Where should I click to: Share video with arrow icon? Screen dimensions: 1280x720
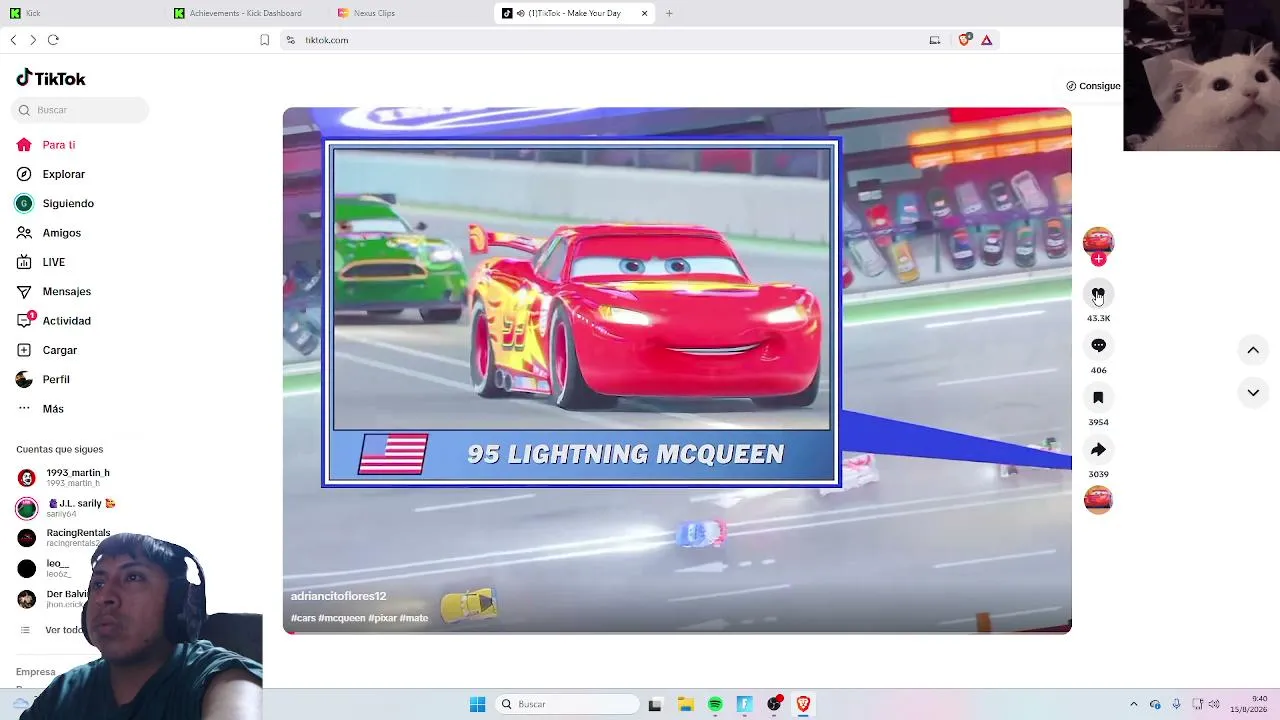[x=1098, y=449]
